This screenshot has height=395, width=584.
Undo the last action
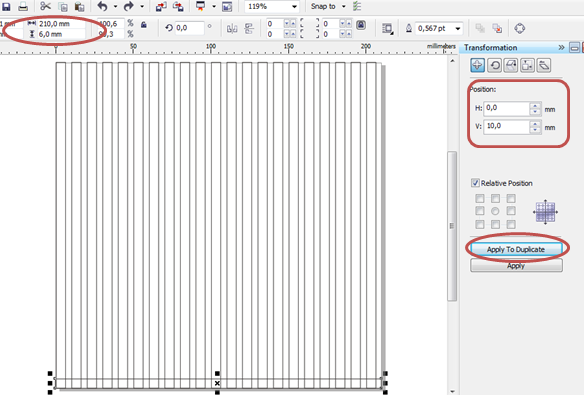click(x=102, y=6)
